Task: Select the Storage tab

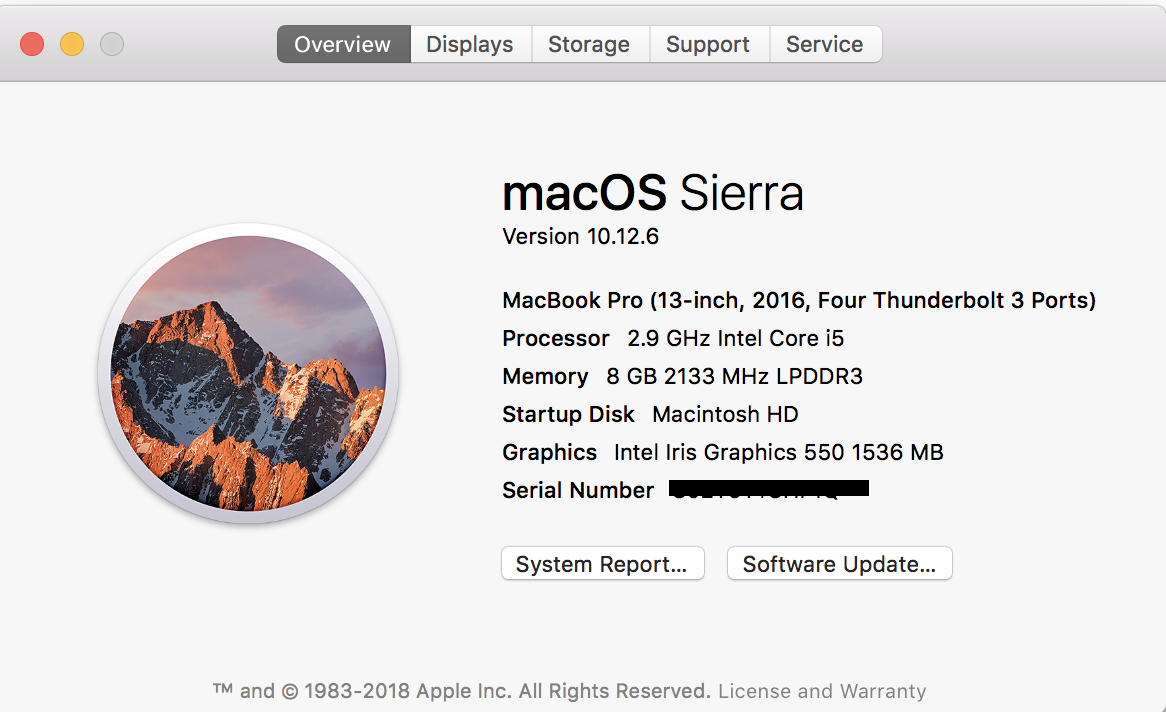Action: pos(588,45)
